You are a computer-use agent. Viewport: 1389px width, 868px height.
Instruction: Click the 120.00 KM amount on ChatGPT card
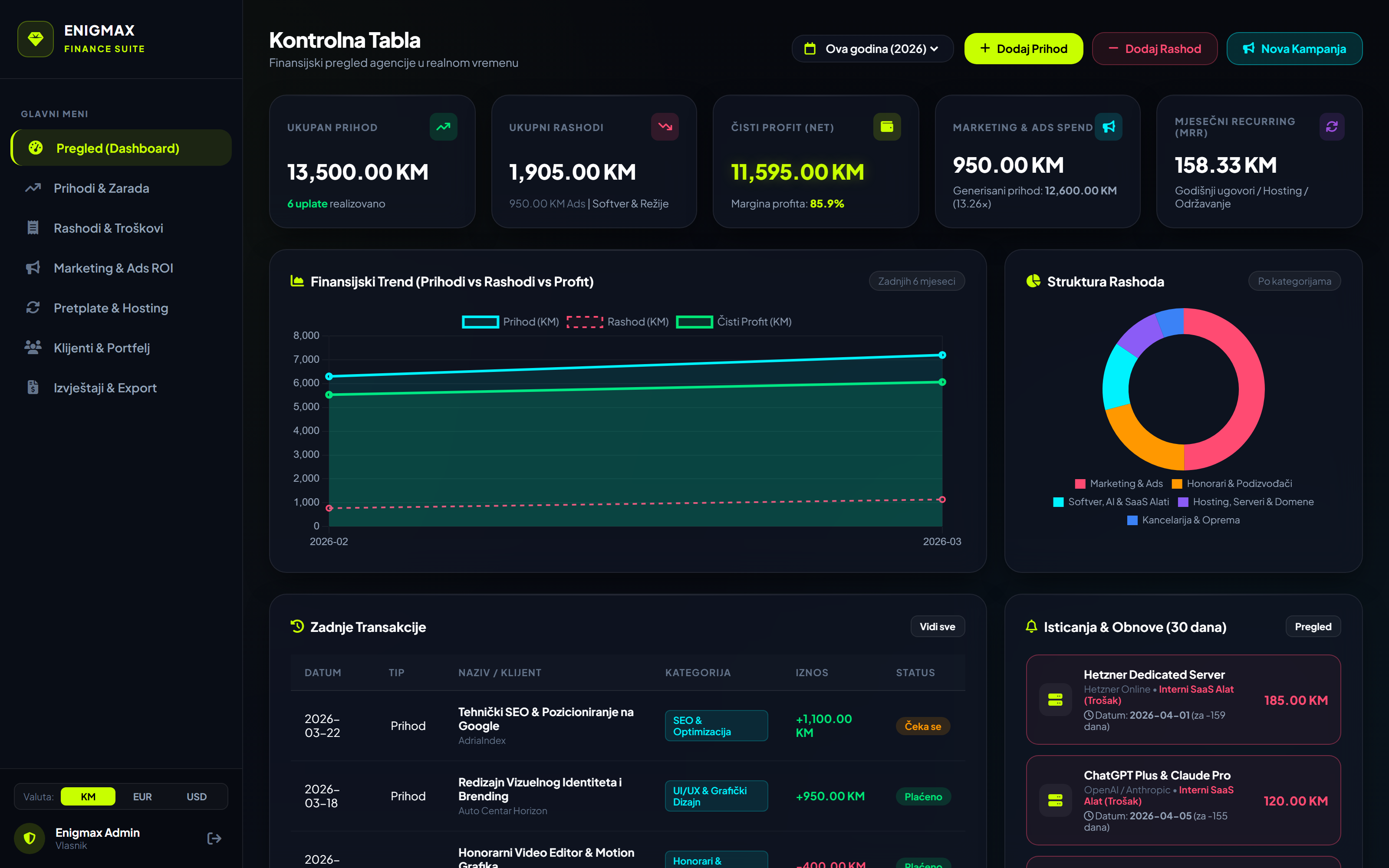pyautogui.click(x=1295, y=801)
